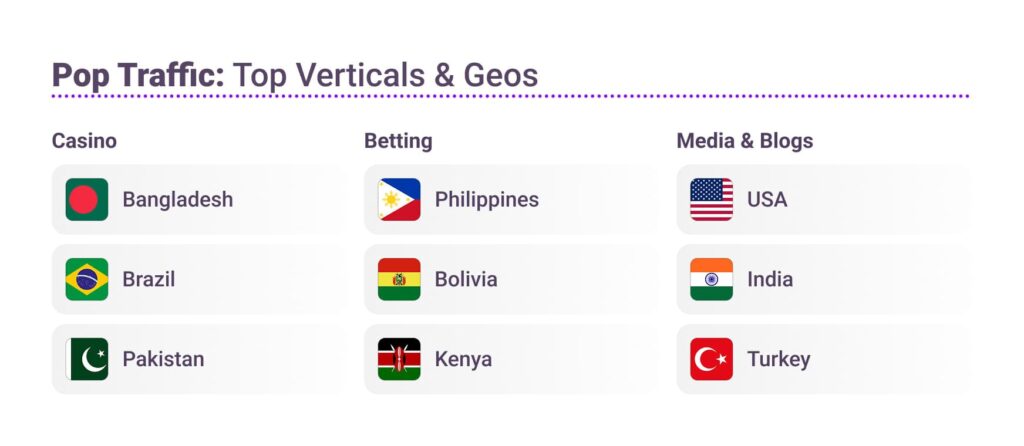Click the USA flag icon

click(711, 200)
